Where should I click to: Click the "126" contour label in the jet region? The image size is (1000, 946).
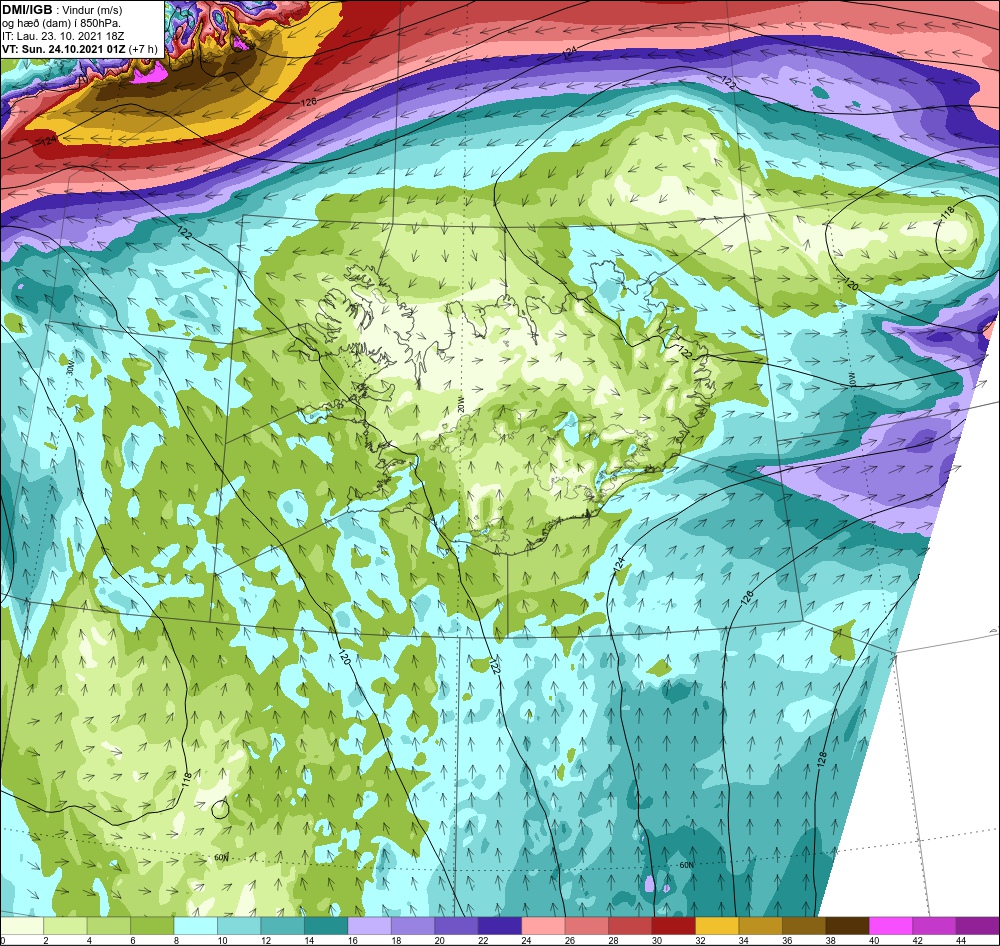[308, 102]
